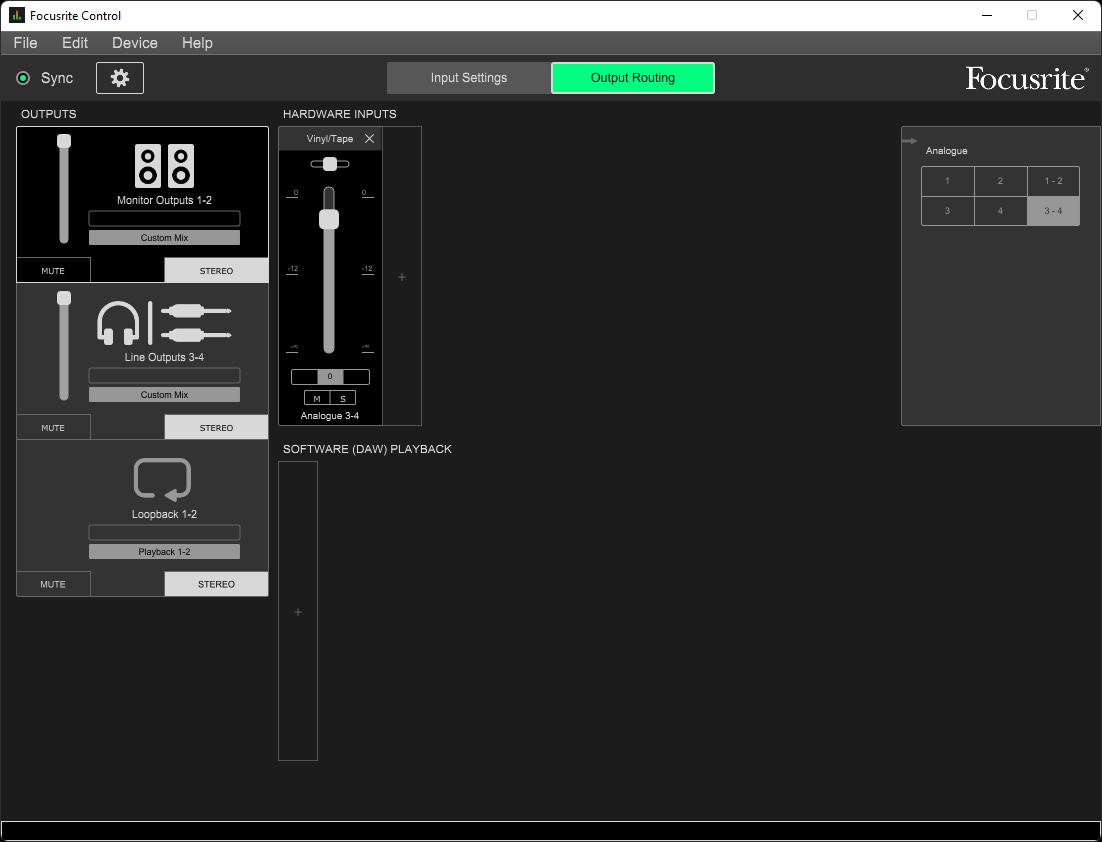Click the Vinyl/Tape channel name field
1102x842 pixels.
pyautogui.click(x=330, y=138)
